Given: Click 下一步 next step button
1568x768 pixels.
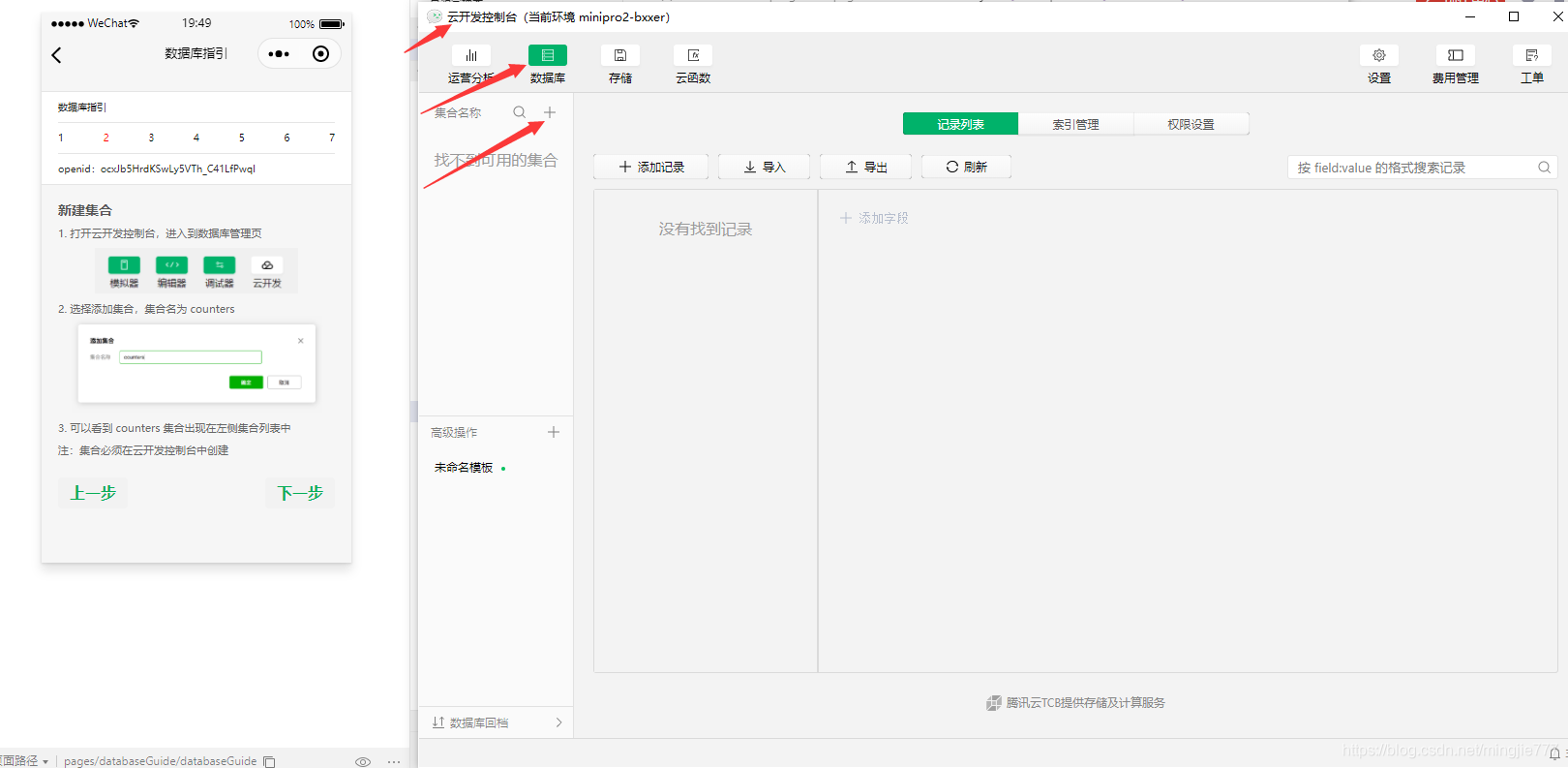Looking at the screenshot, I should (300, 493).
